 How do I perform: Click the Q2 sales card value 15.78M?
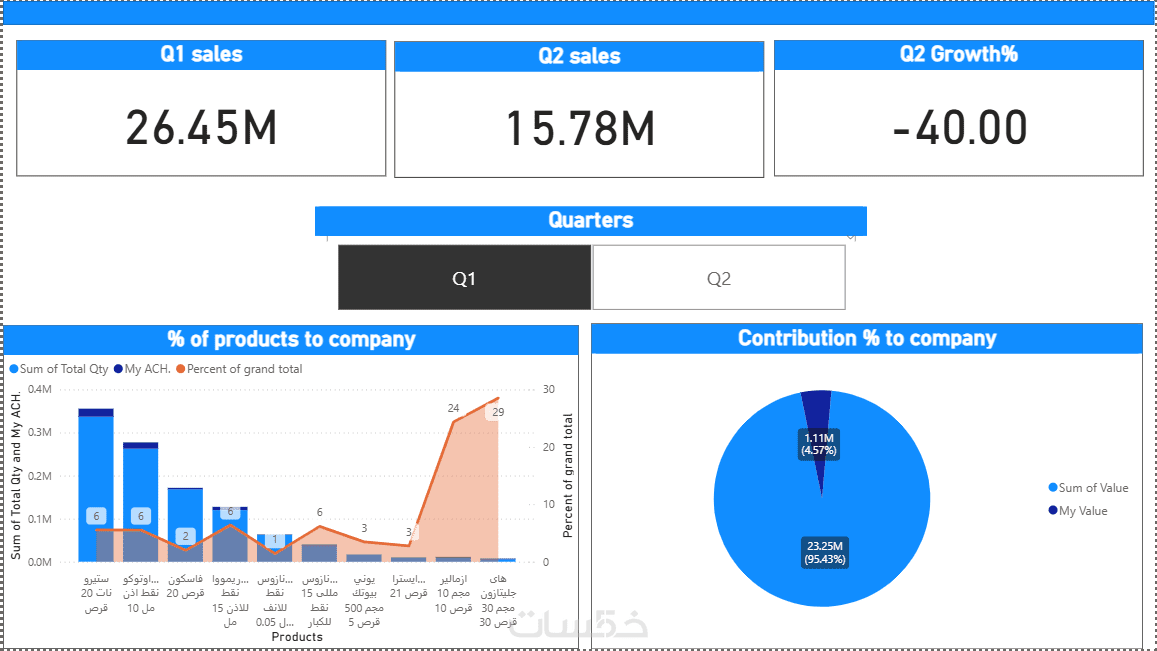pos(580,128)
